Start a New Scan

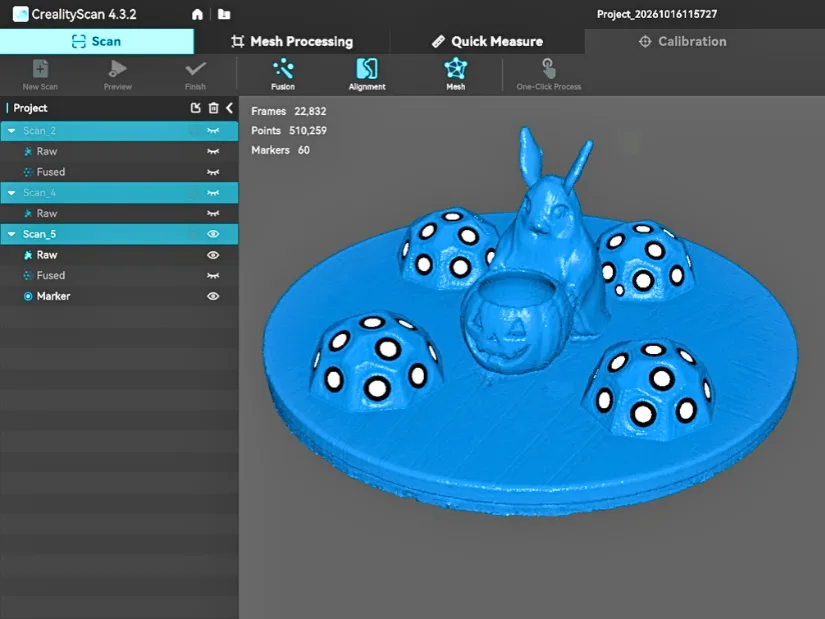40,75
